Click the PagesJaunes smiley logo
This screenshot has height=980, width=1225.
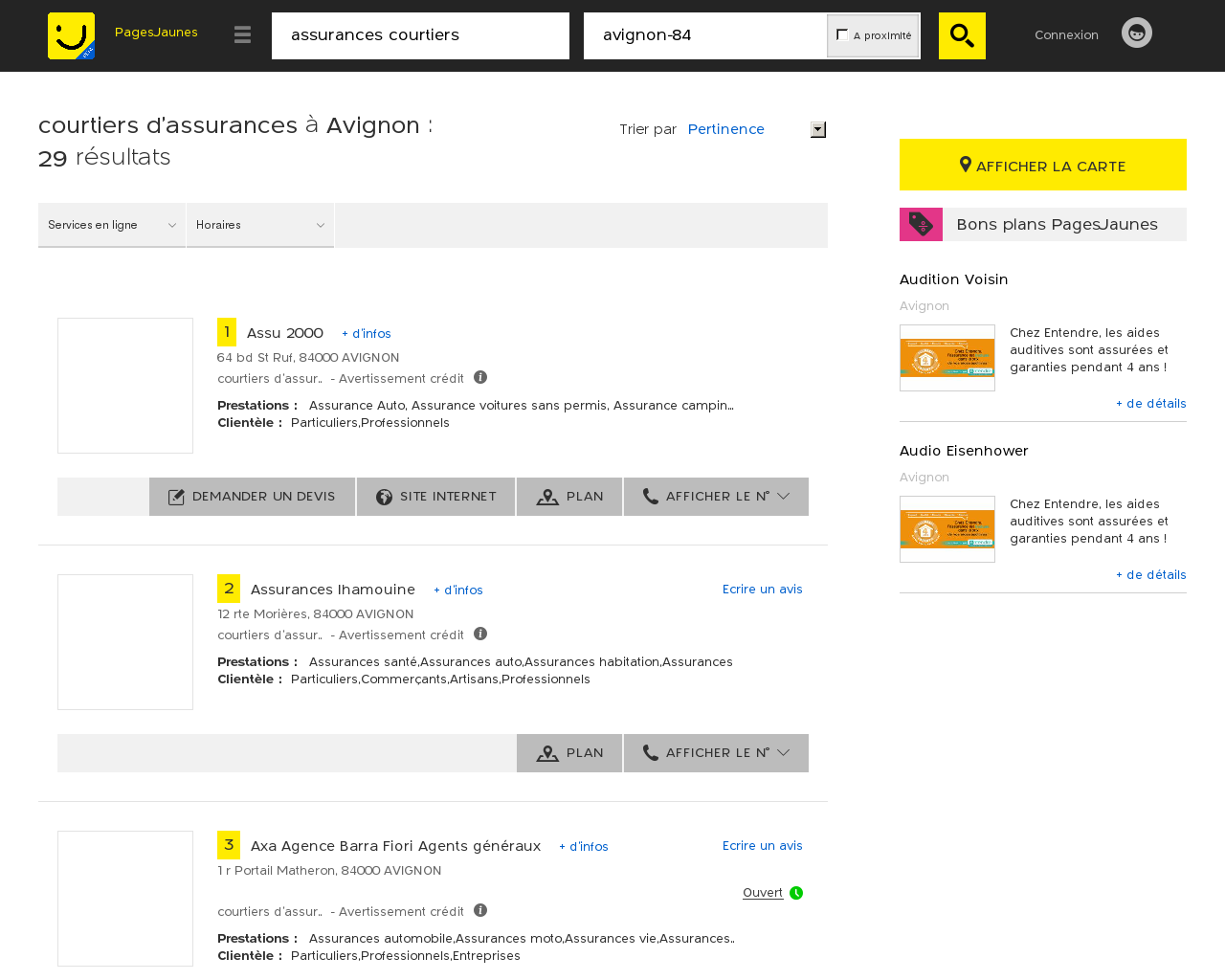tap(72, 35)
